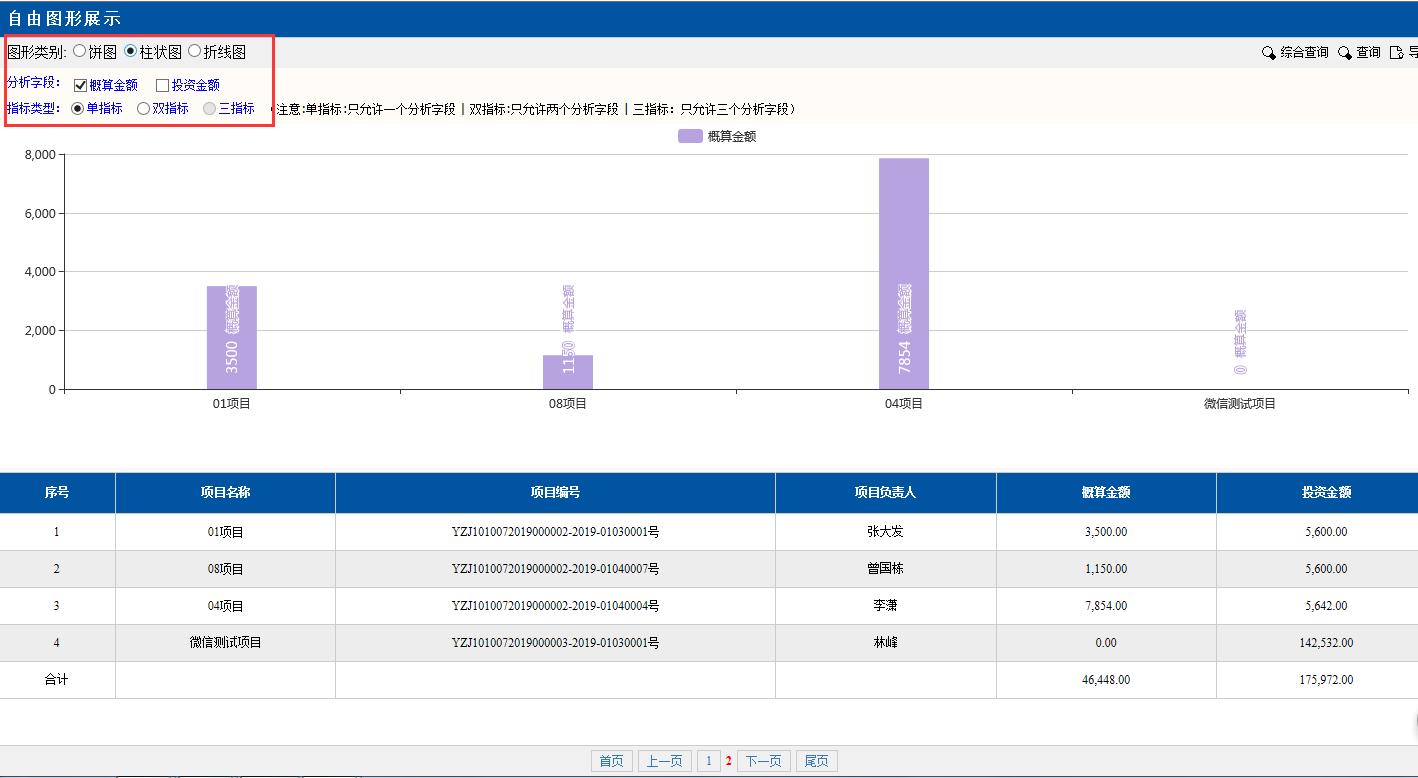Click the 综合查询 magnifier icon
The image size is (1418, 778).
1269,53
